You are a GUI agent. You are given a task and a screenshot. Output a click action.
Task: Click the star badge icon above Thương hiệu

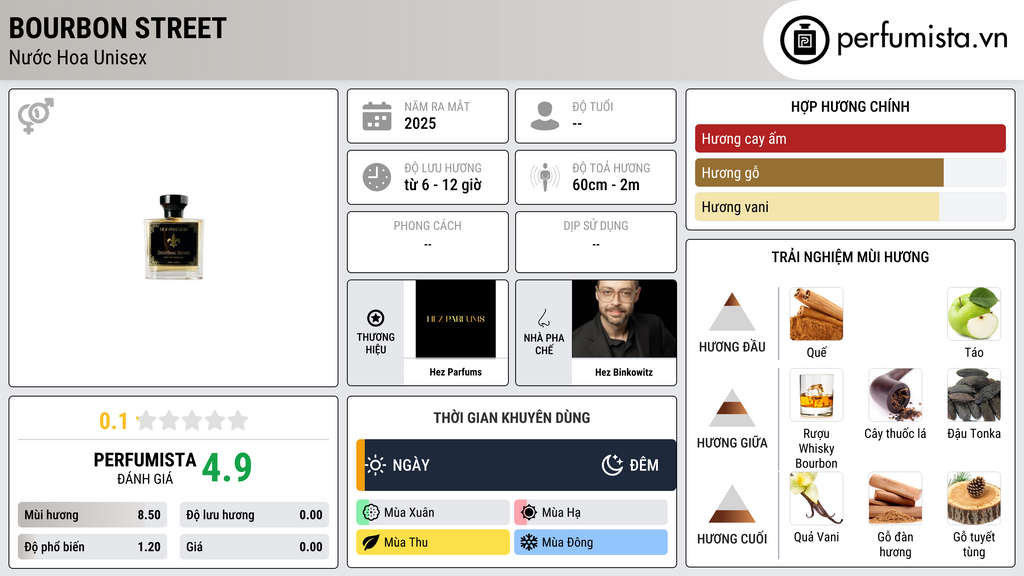coord(376,318)
